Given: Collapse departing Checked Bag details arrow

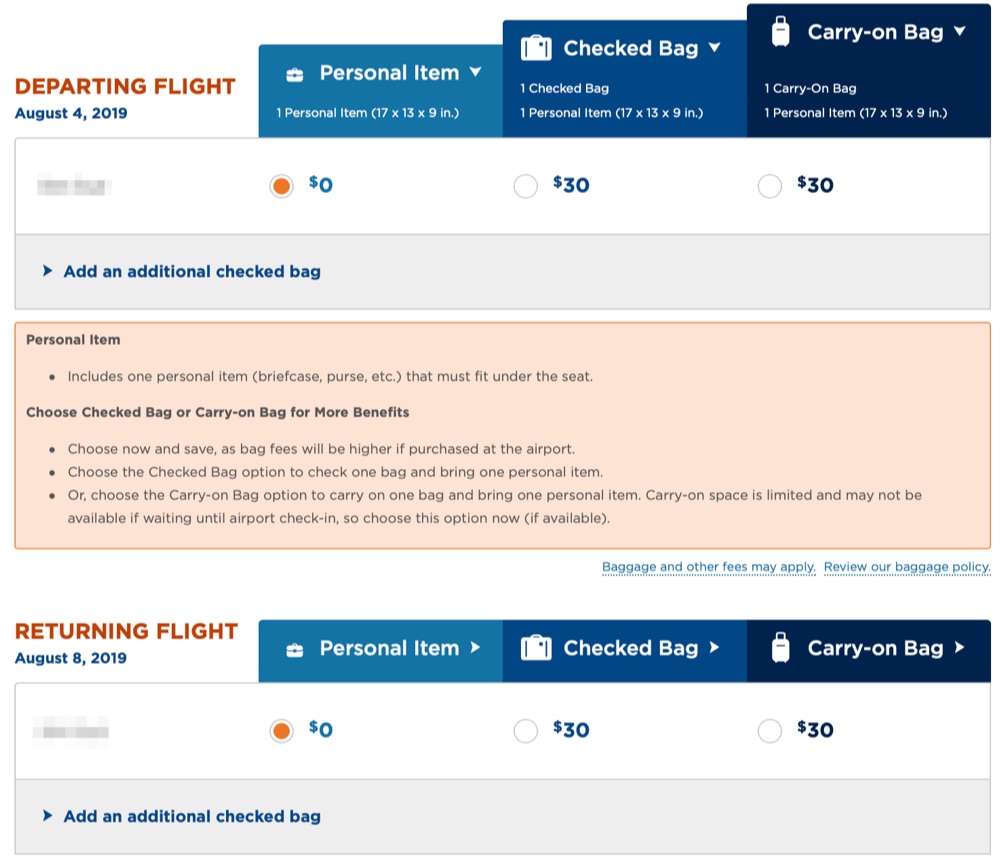Looking at the screenshot, I should 714,47.
